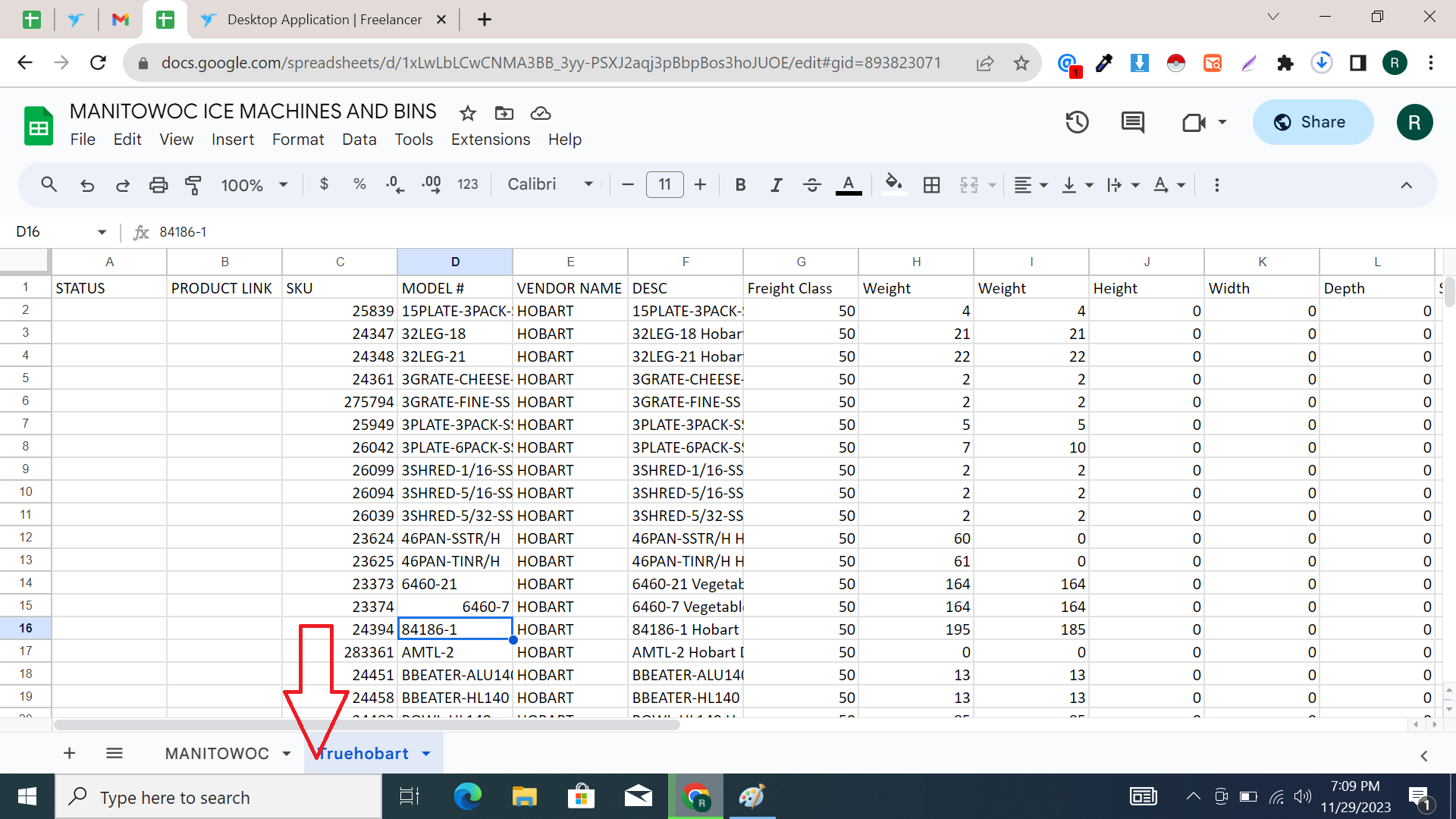Increase font size with plus button

click(700, 184)
